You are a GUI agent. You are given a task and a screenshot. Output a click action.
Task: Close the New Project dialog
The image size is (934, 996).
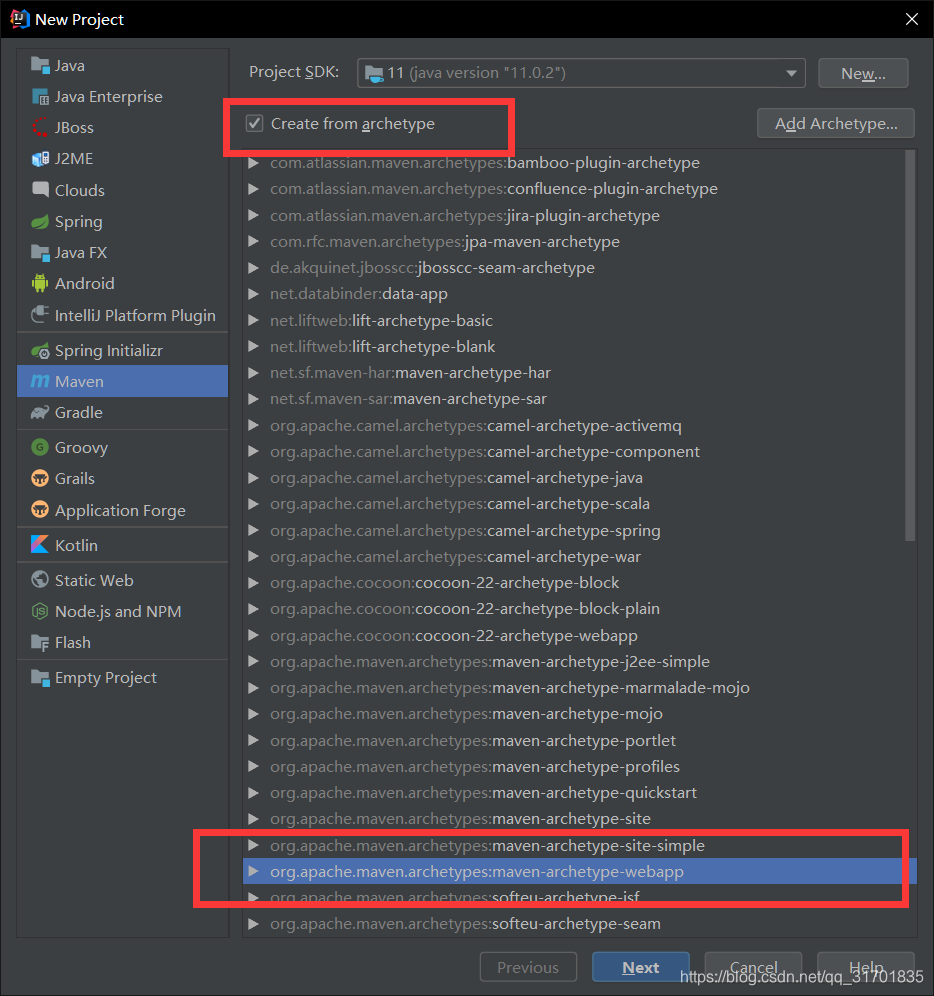coord(912,19)
